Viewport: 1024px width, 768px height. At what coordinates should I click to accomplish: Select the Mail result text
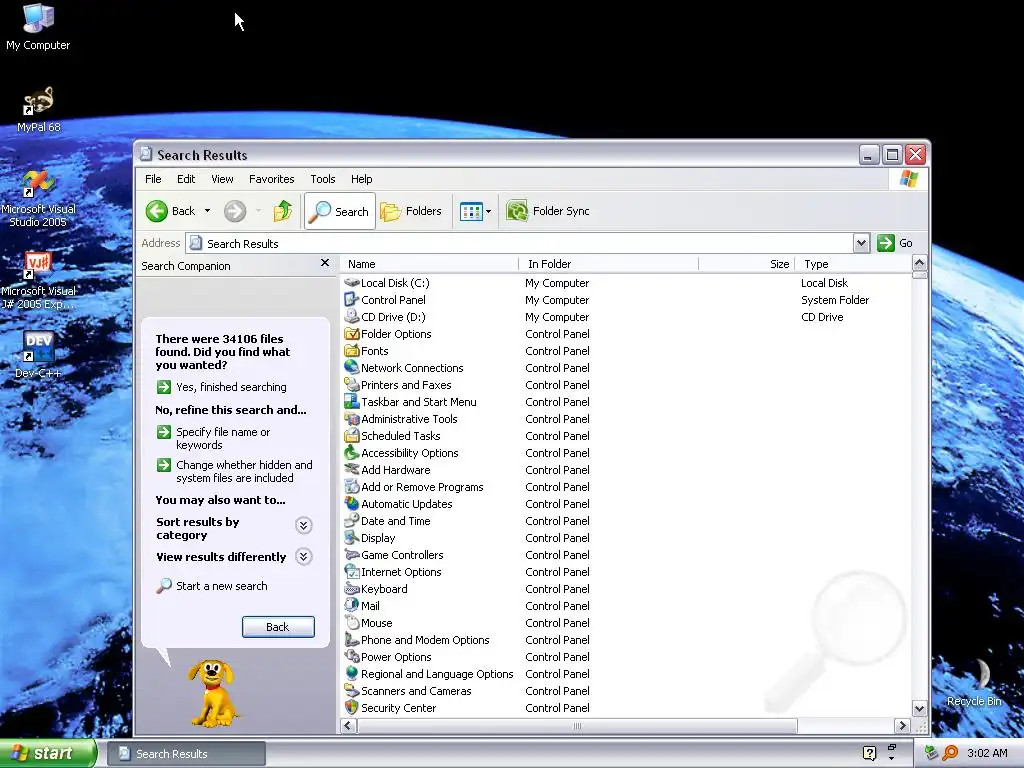pyautogui.click(x=370, y=606)
